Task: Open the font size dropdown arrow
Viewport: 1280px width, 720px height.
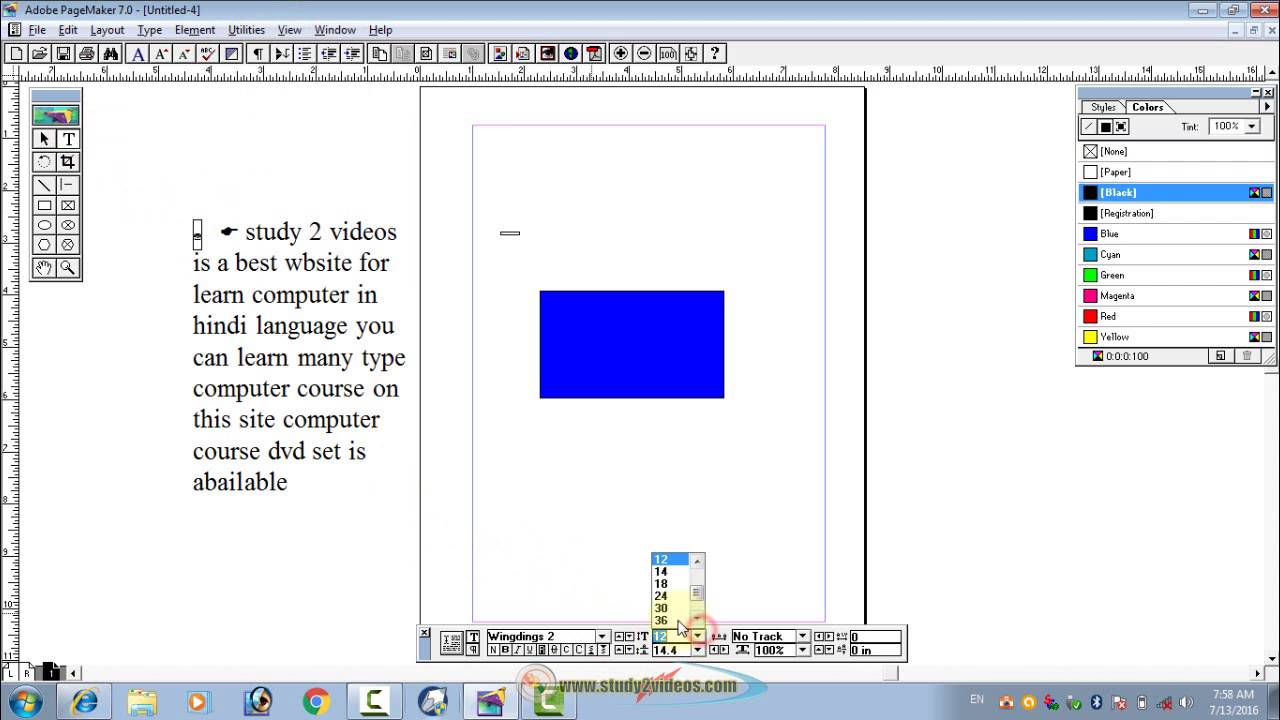Action: tap(698, 636)
